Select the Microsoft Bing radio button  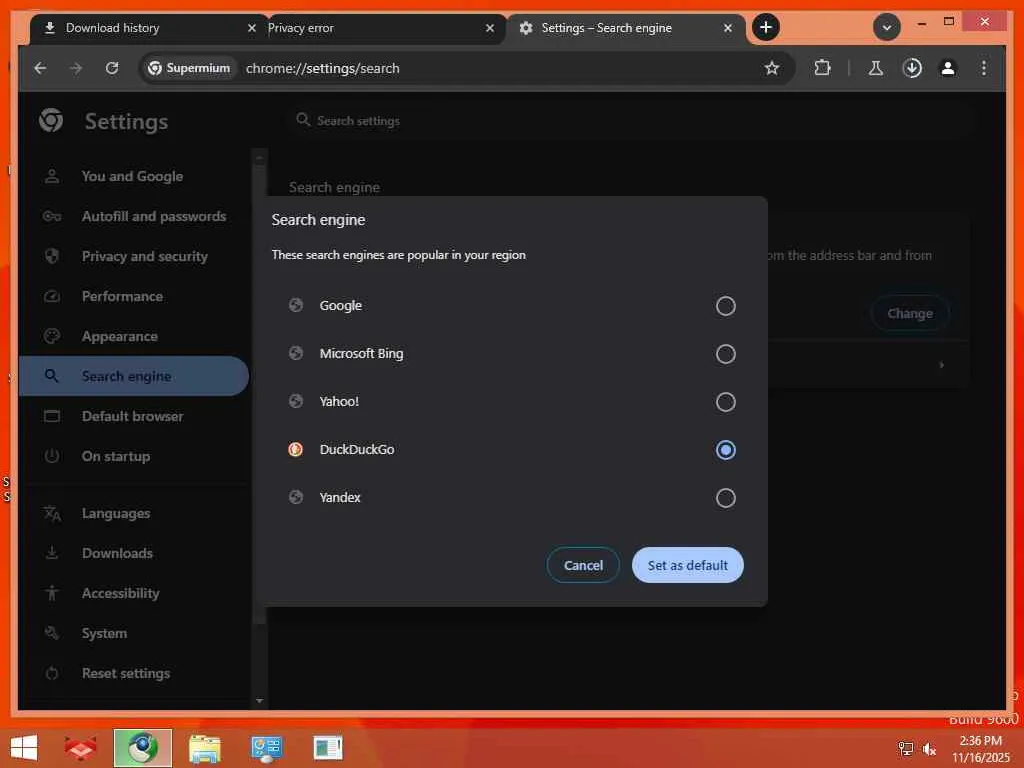(726, 354)
